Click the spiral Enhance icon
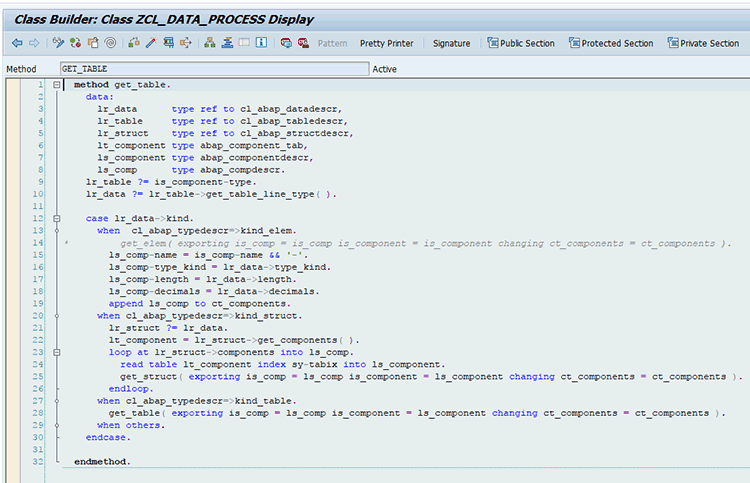Image resolution: width=750 pixels, height=483 pixels. (x=110, y=43)
